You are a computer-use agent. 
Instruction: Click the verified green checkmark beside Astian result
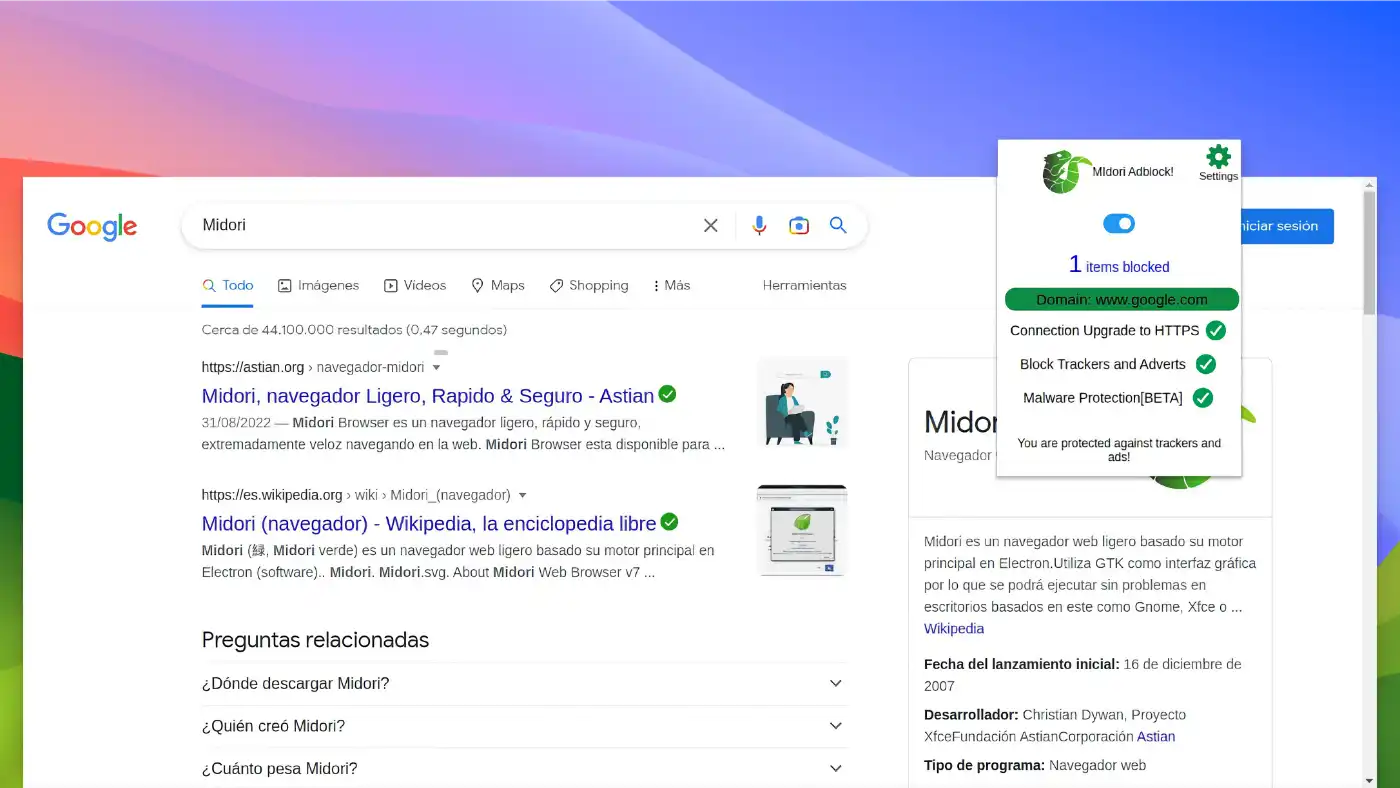coord(667,395)
